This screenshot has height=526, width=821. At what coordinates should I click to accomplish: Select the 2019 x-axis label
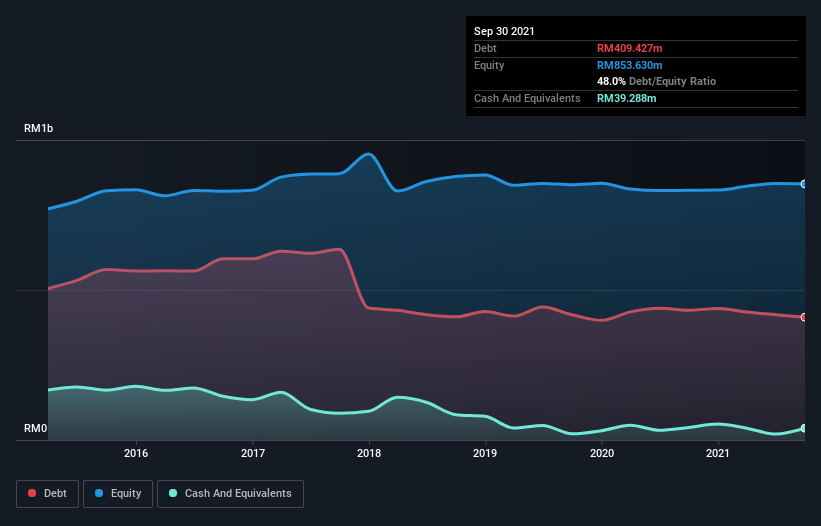(485, 453)
